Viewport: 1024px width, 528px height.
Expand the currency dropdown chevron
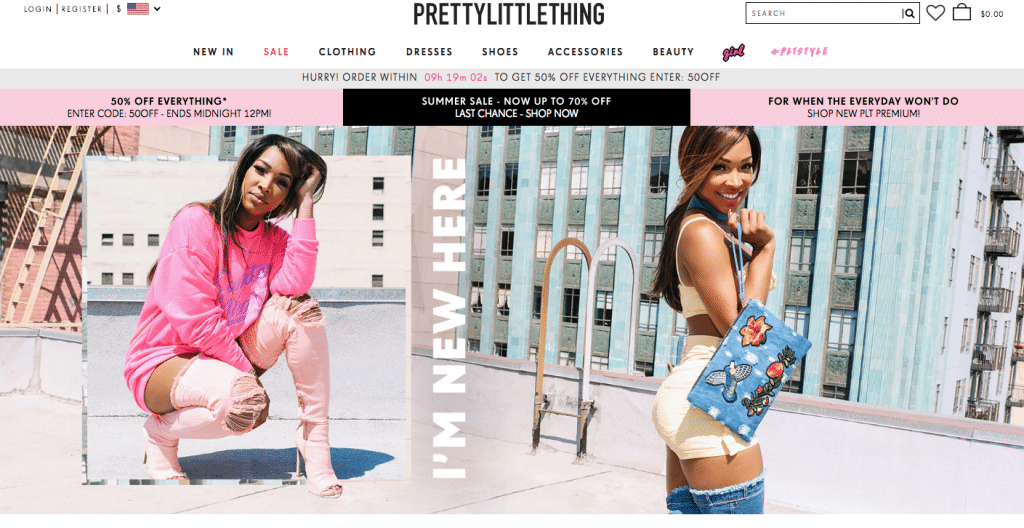(x=157, y=9)
